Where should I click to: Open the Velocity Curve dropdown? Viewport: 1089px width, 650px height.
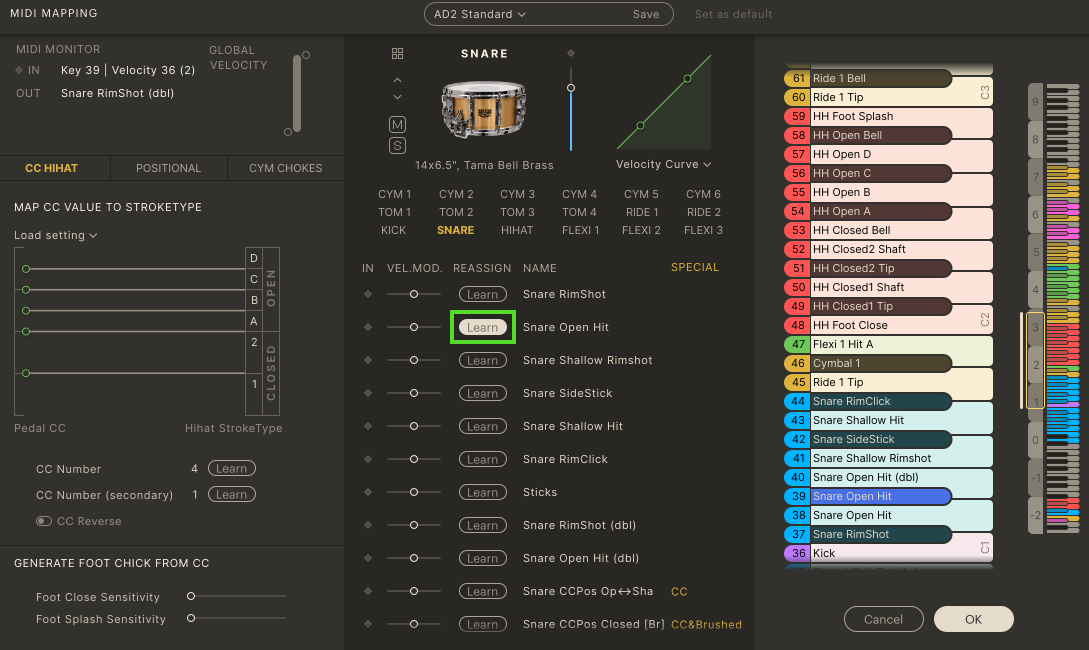(664, 164)
